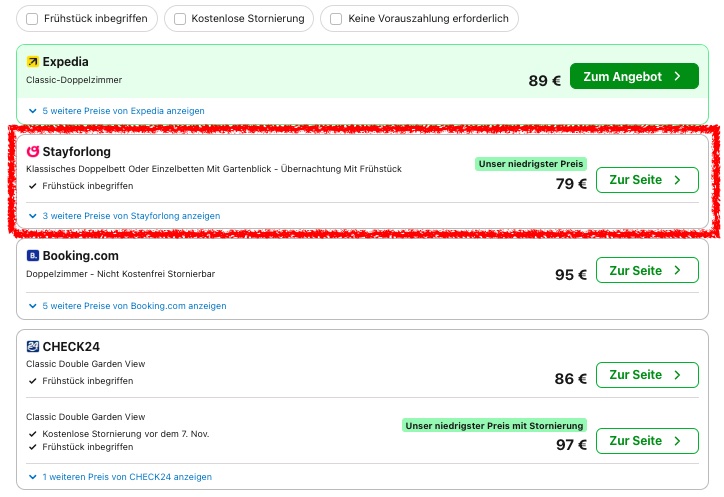Click the 86 € CHECK24 price
Screen dimensions: 724x497
pyautogui.click(x=571, y=379)
